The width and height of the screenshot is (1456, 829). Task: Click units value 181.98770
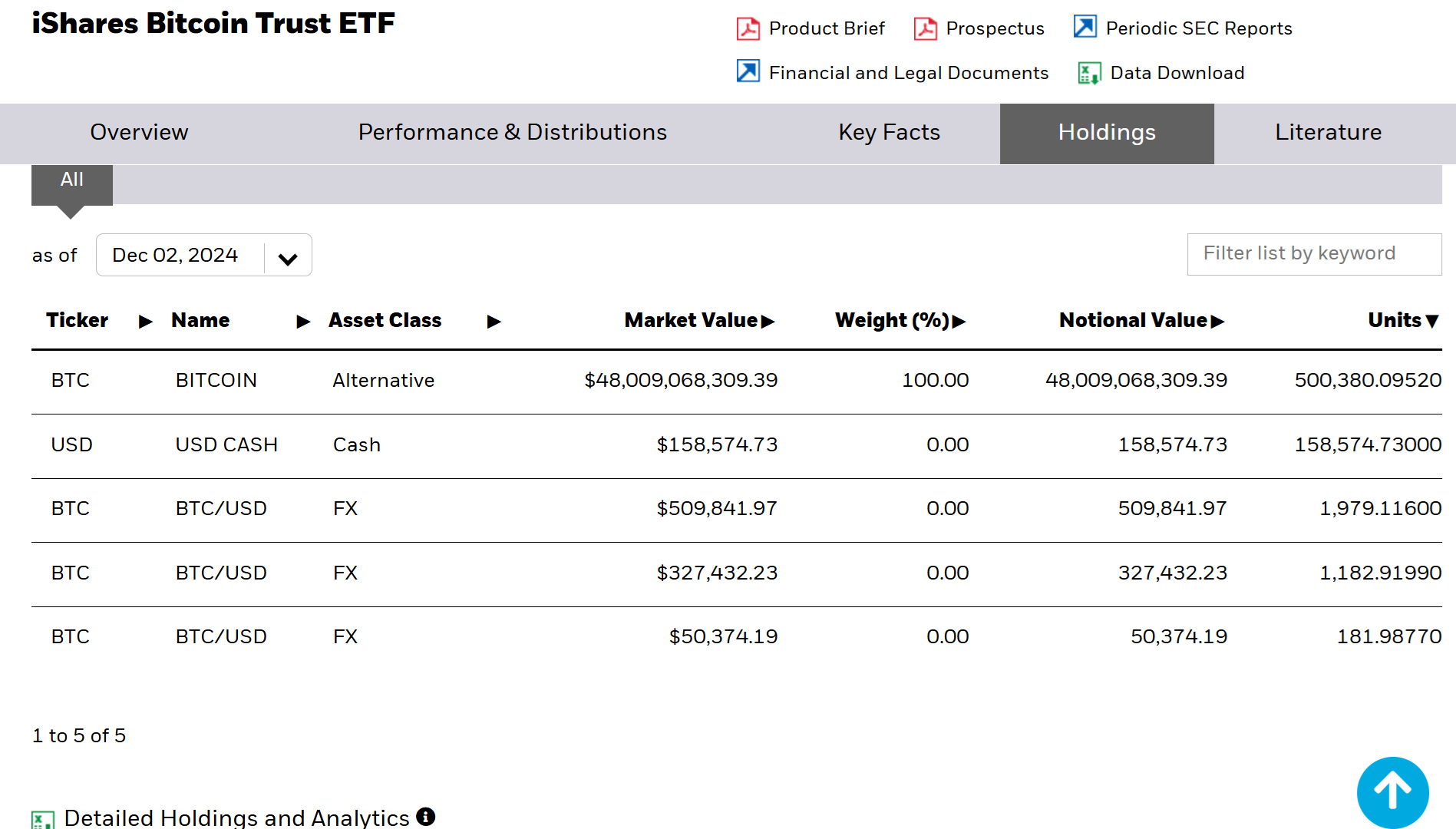(x=1389, y=636)
